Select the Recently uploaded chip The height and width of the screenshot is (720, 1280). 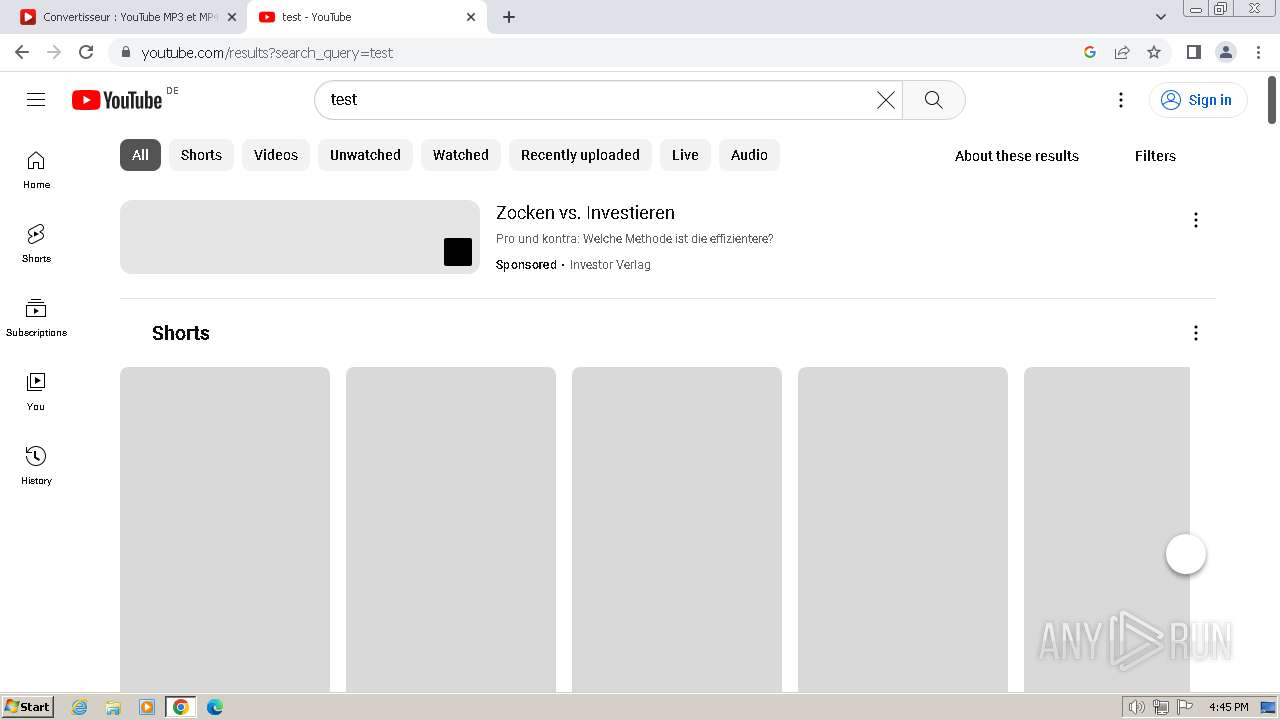(x=580, y=155)
